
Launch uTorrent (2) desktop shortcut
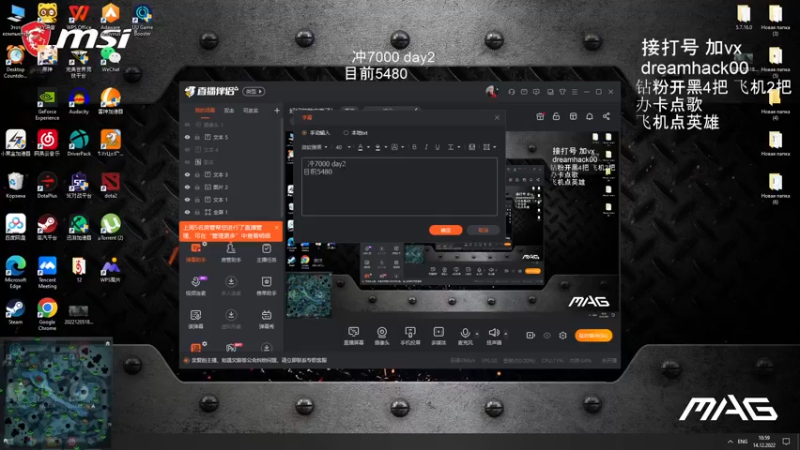click(x=110, y=227)
